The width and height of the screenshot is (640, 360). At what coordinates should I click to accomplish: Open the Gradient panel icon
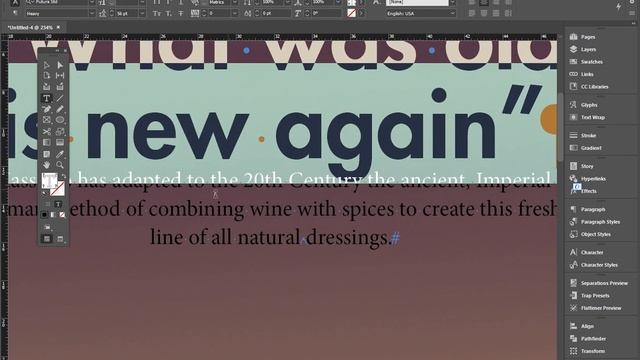click(x=573, y=148)
